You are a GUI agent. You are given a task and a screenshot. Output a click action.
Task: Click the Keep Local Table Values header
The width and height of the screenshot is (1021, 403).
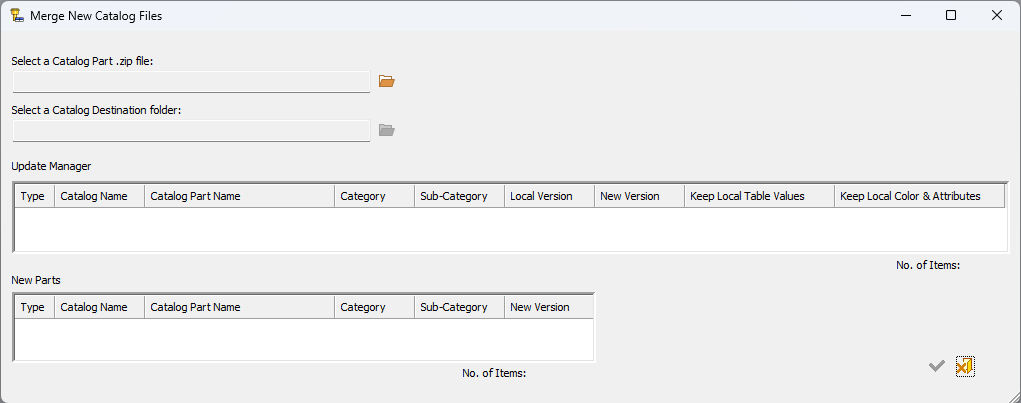759,196
